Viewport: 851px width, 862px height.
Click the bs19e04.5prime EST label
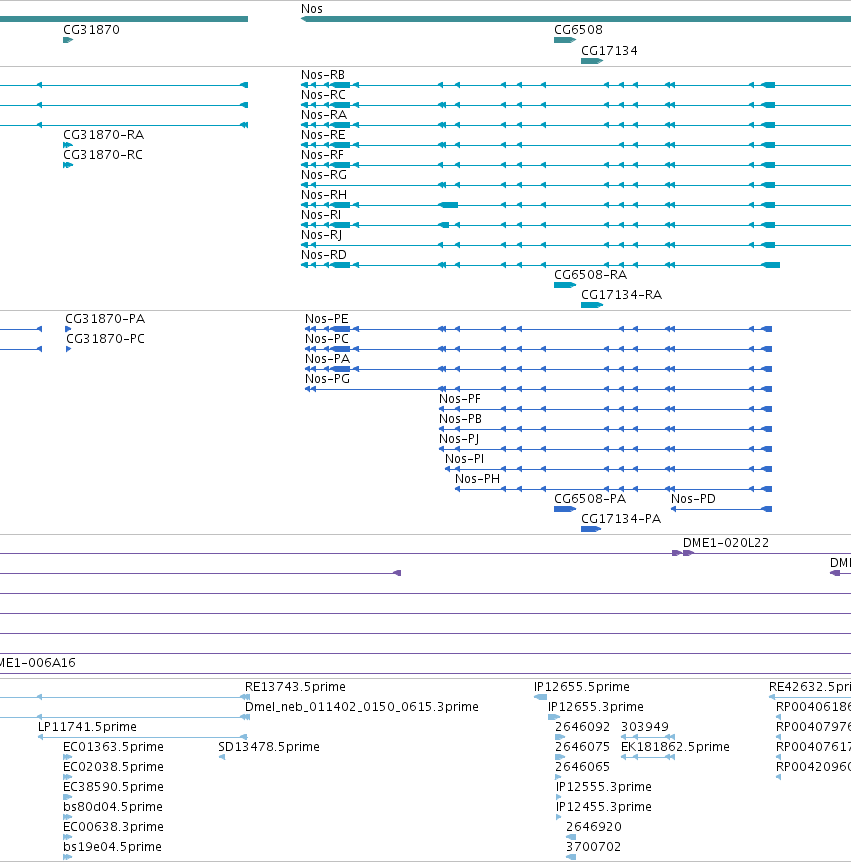point(112,847)
